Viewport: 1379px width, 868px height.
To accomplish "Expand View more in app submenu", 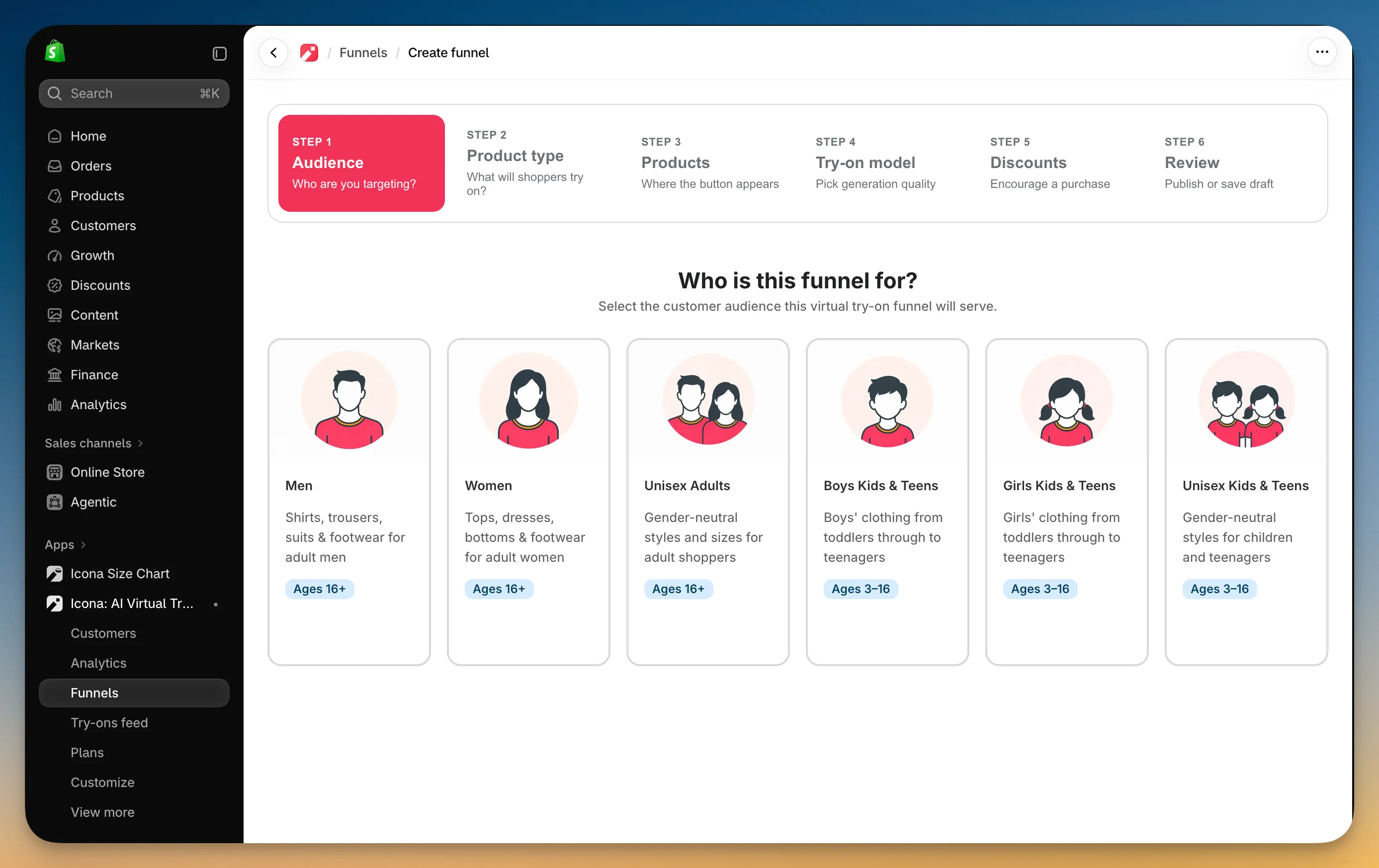I will pyautogui.click(x=102, y=811).
